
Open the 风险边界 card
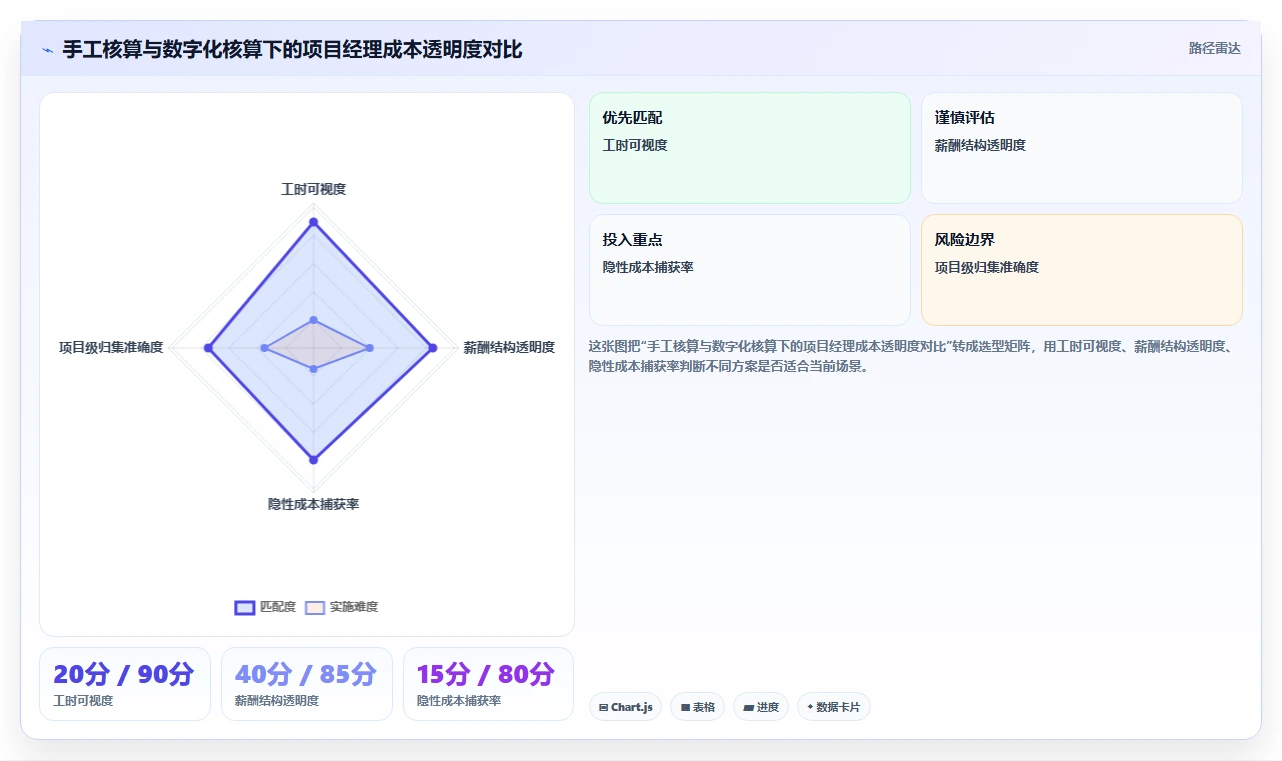1081,270
